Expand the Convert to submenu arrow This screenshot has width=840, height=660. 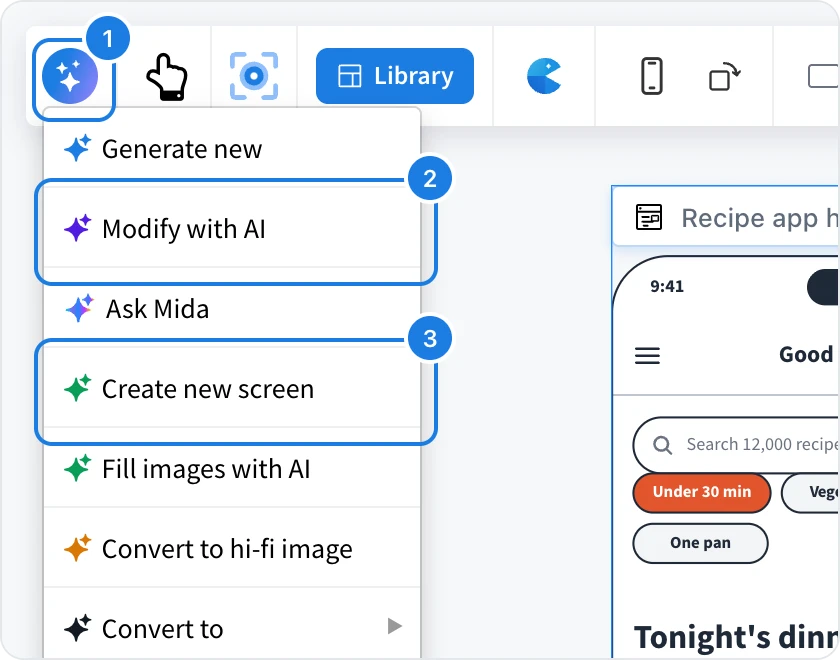pyautogui.click(x=395, y=626)
